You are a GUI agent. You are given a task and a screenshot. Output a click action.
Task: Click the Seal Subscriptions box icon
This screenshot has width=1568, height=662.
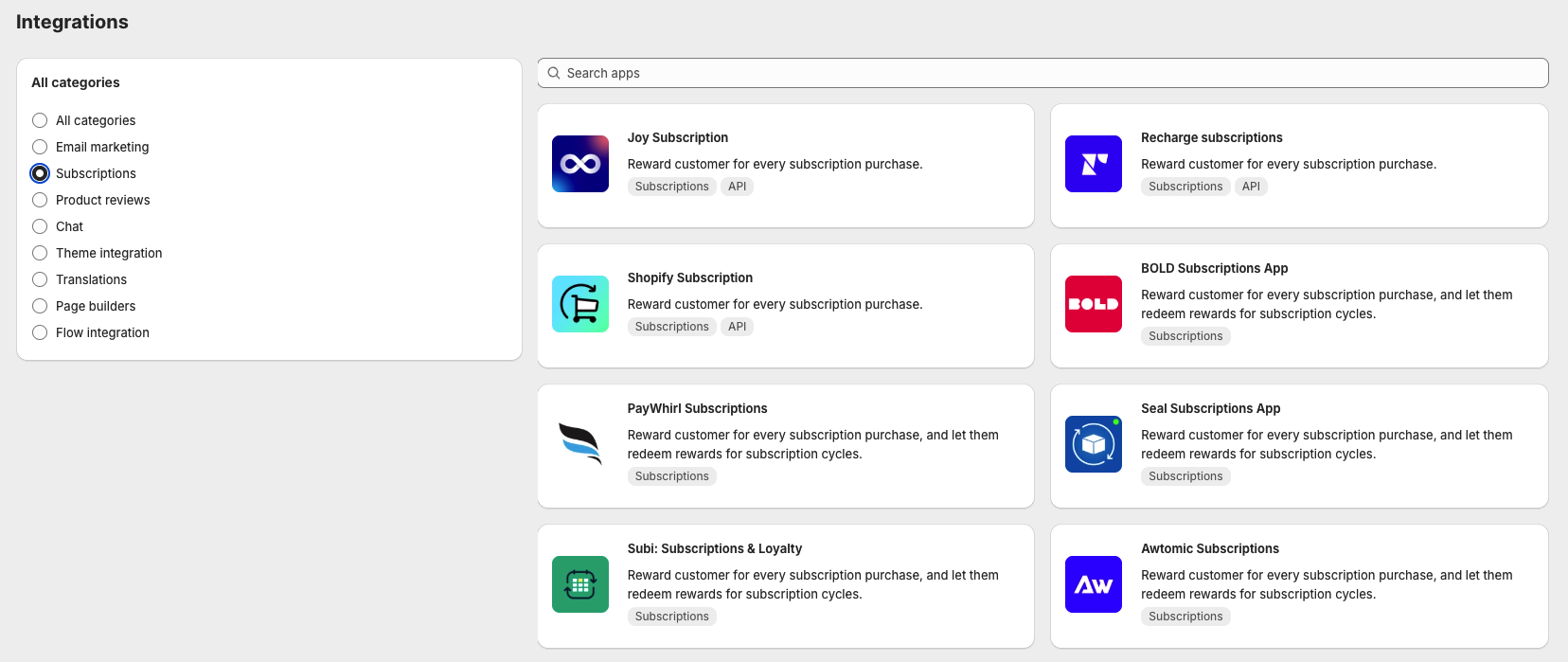[x=1093, y=444]
